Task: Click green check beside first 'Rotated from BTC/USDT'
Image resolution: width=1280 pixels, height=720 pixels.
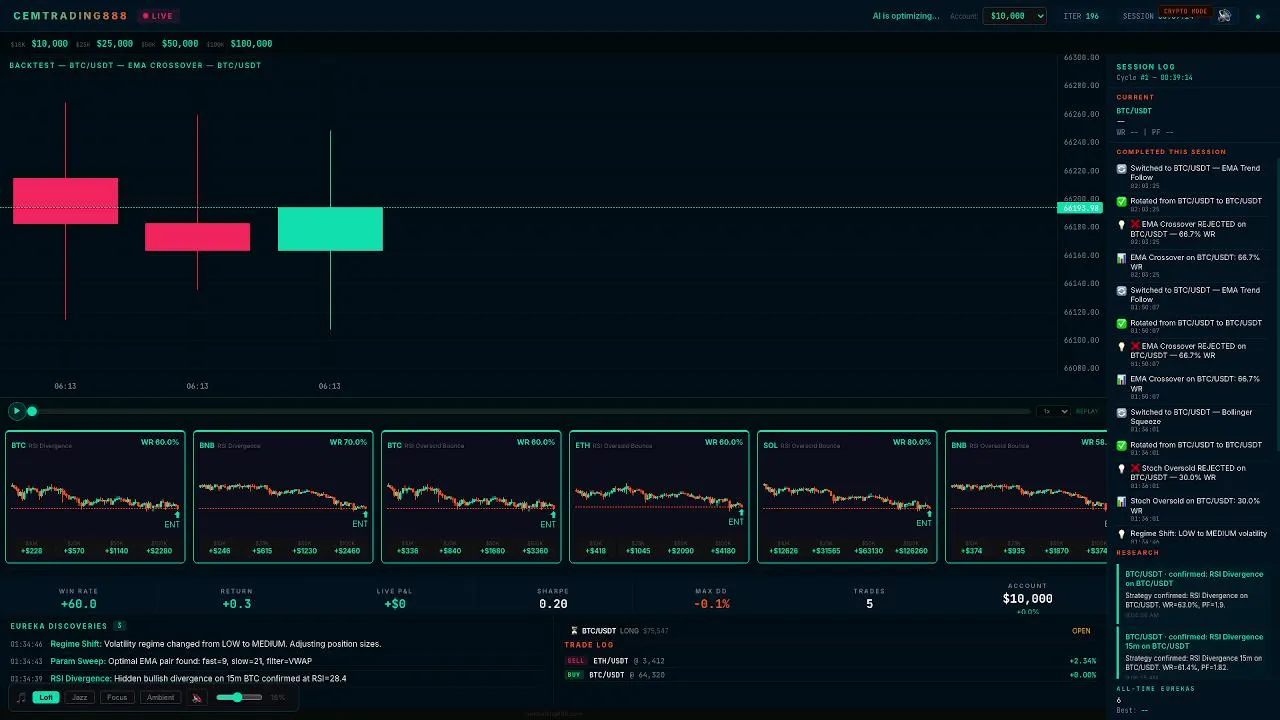Action: (1122, 201)
